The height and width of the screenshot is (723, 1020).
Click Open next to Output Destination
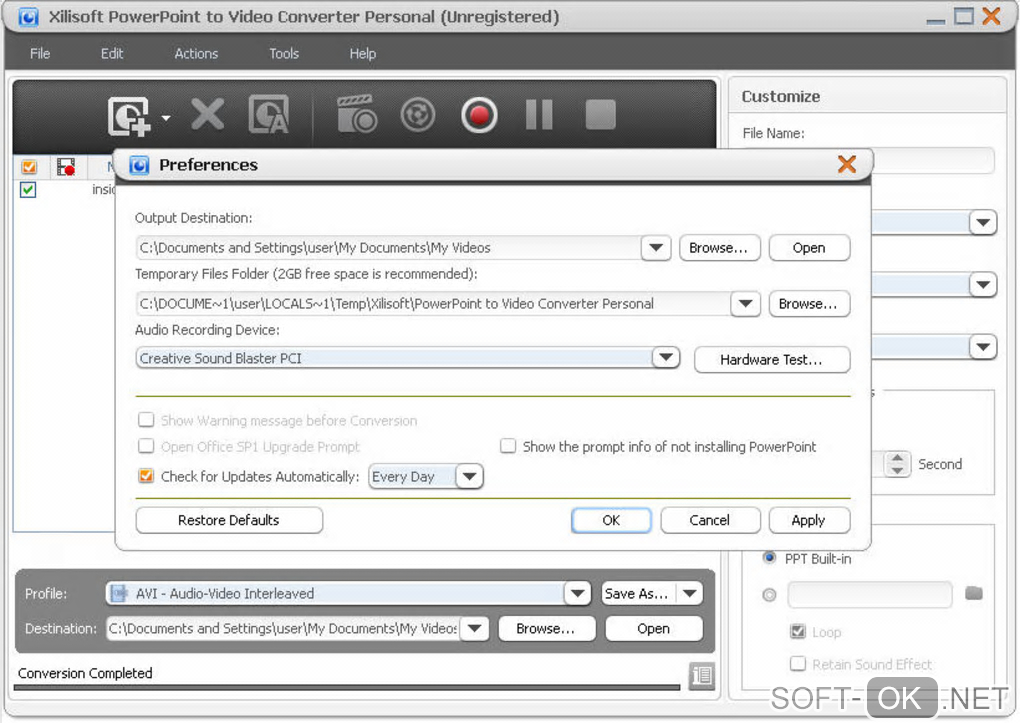[809, 247]
